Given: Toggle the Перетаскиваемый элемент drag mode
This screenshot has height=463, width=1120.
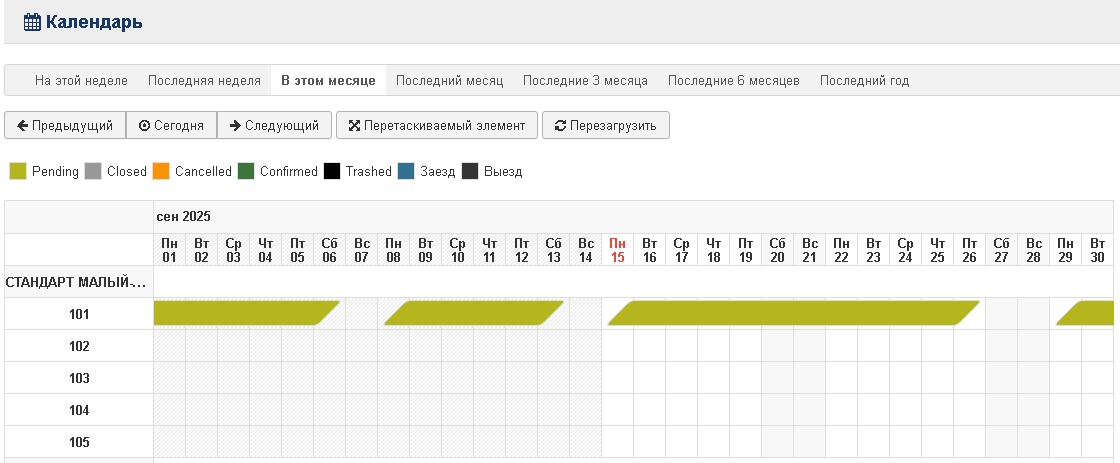Looking at the screenshot, I should [436, 125].
